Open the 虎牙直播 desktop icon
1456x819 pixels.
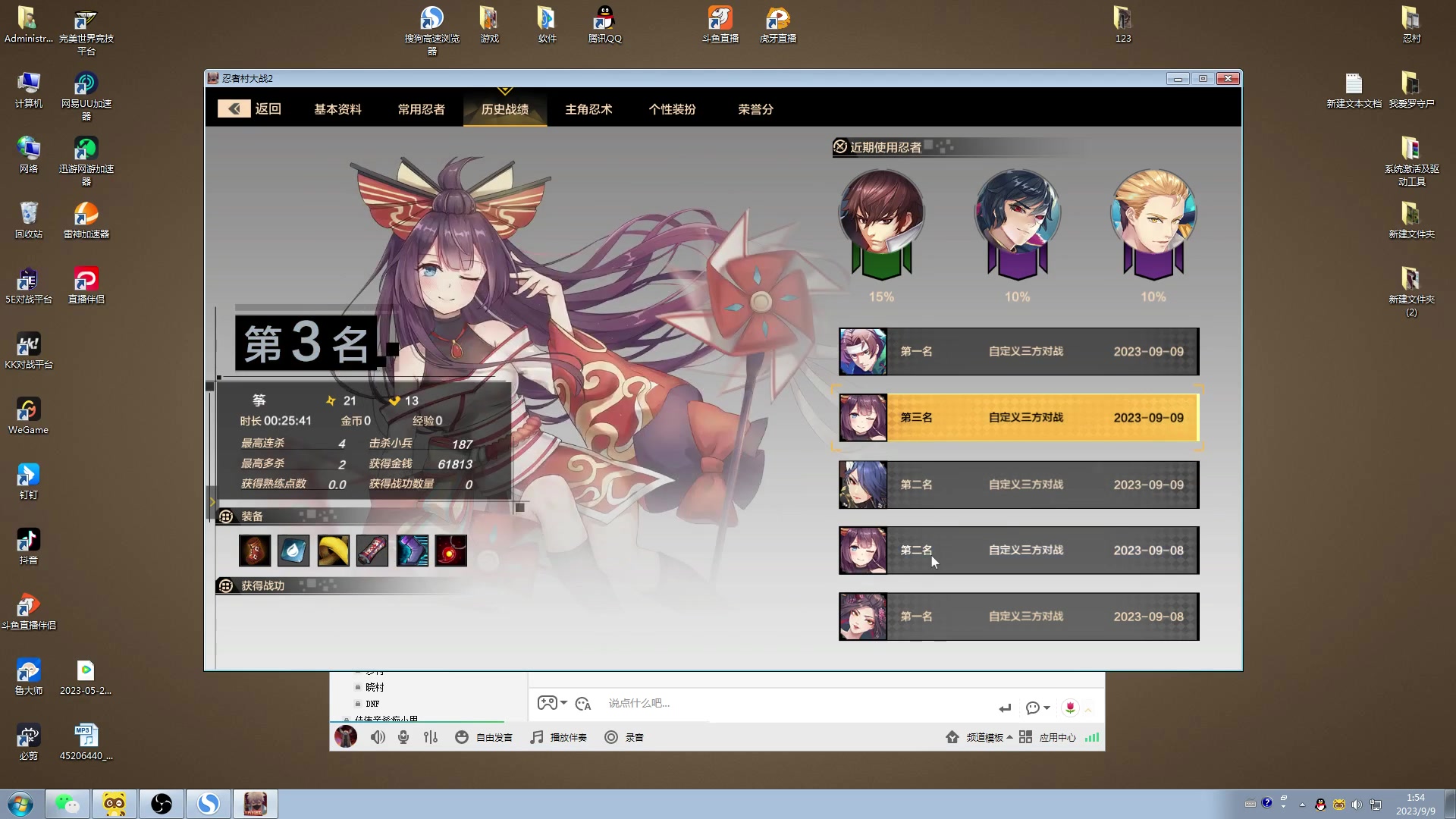pyautogui.click(x=778, y=24)
